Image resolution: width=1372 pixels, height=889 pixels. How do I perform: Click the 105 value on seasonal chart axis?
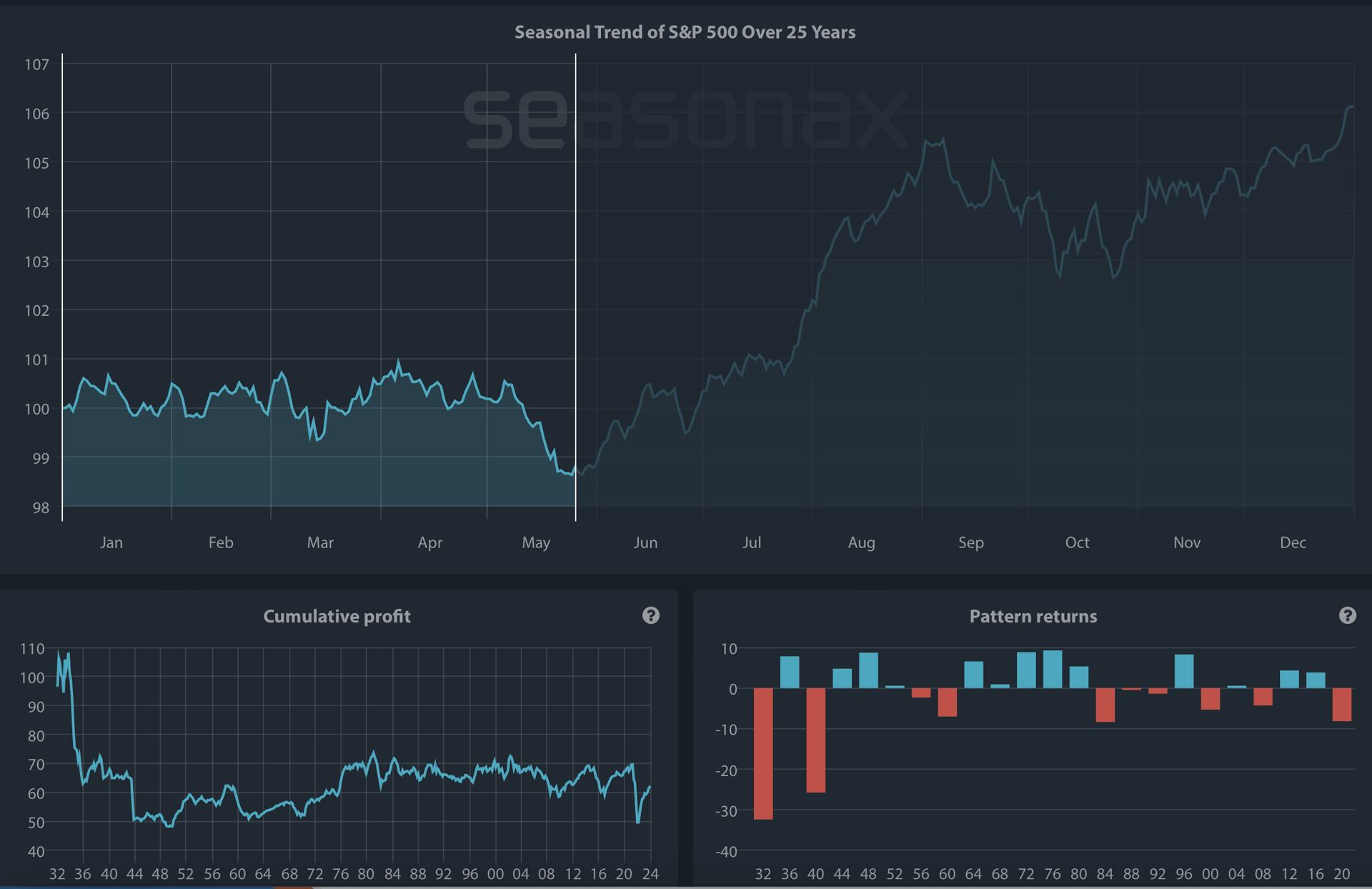point(36,163)
